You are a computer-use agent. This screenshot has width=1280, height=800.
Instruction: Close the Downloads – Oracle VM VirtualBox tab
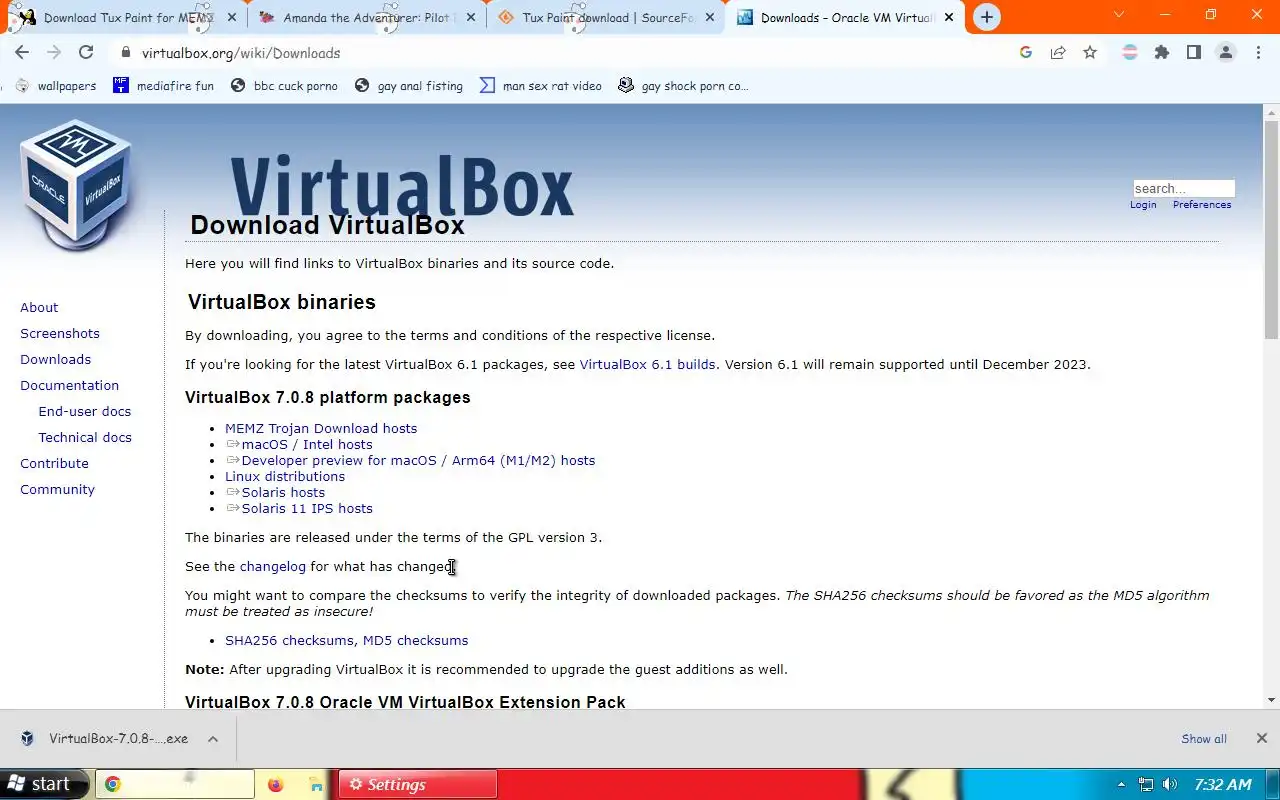tap(949, 17)
